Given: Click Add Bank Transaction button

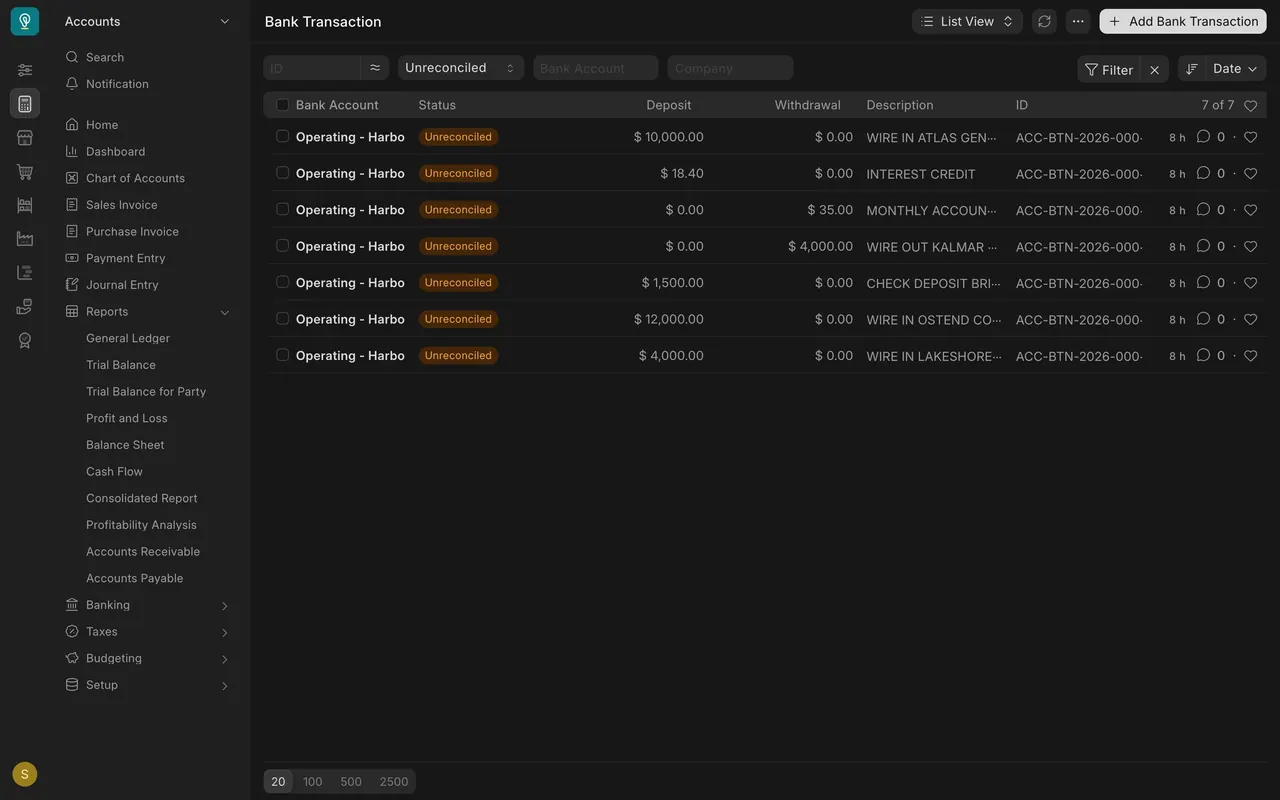Looking at the screenshot, I should pyautogui.click(x=1183, y=21).
